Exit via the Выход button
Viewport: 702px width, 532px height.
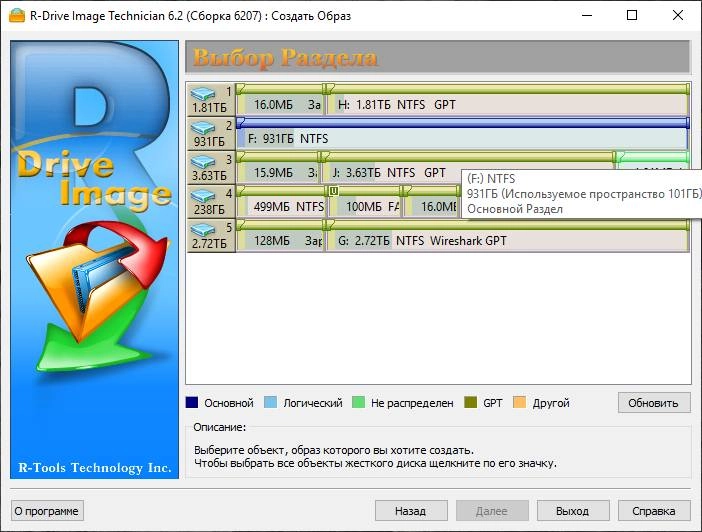pos(573,511)
